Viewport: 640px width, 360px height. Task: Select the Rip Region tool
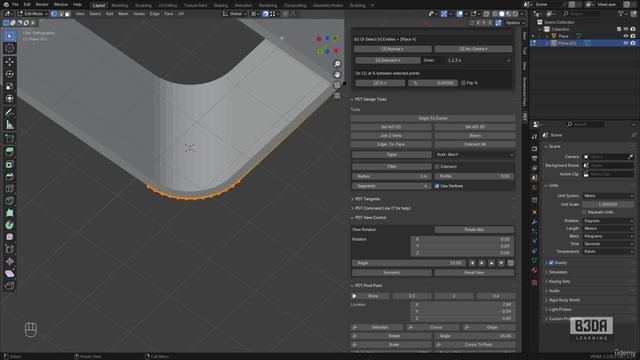click(x=10, y=286)
